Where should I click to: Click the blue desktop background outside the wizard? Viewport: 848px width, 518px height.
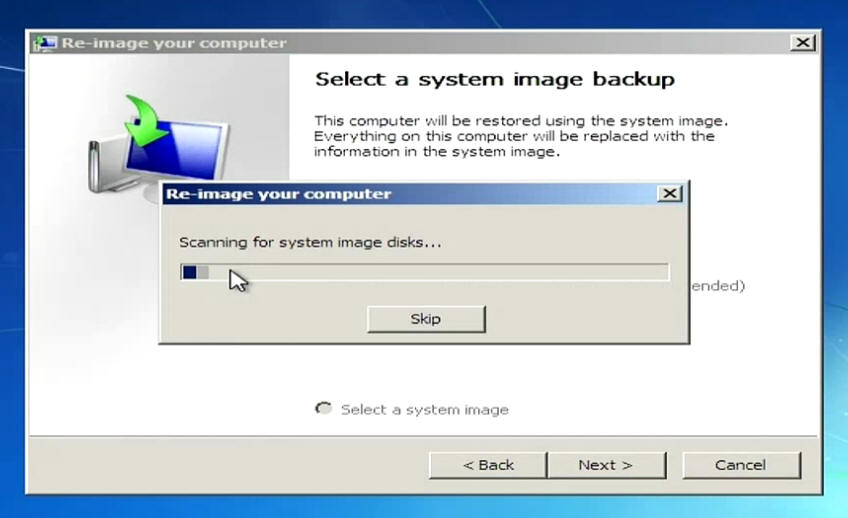pyautogui.click(x=835, y=300)
